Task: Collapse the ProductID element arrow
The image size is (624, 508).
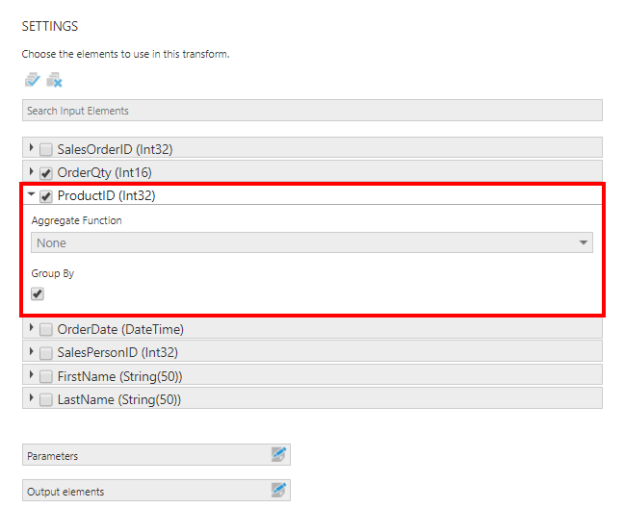Action: click(31, 195)
